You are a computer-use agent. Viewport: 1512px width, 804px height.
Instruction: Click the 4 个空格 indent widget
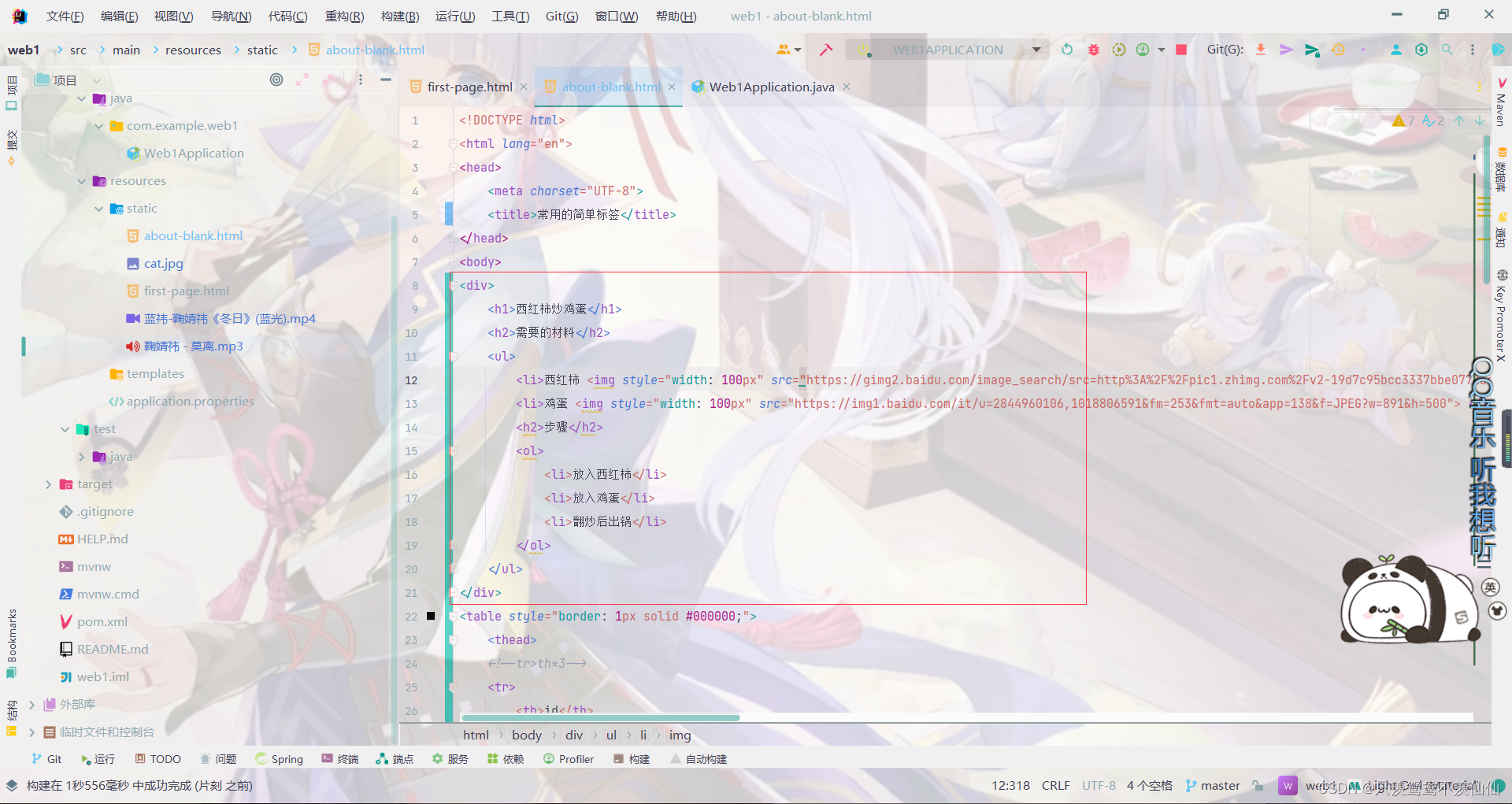coord(1149,785)
